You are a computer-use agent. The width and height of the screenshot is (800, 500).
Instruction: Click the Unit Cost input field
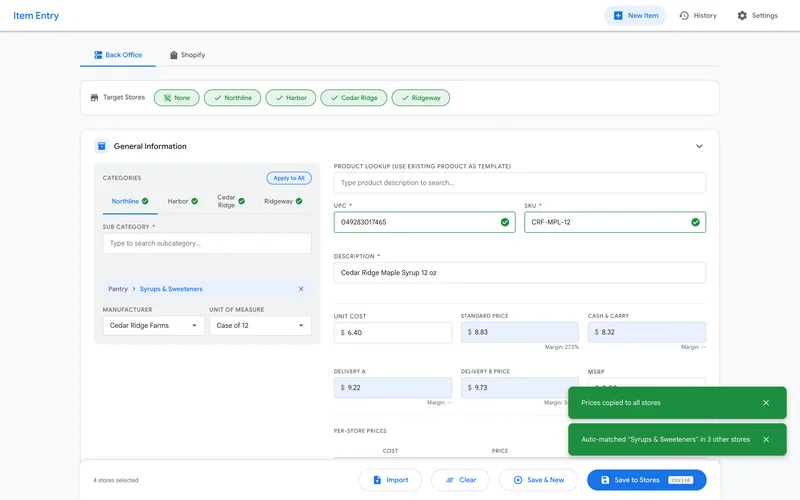[393, 333]
